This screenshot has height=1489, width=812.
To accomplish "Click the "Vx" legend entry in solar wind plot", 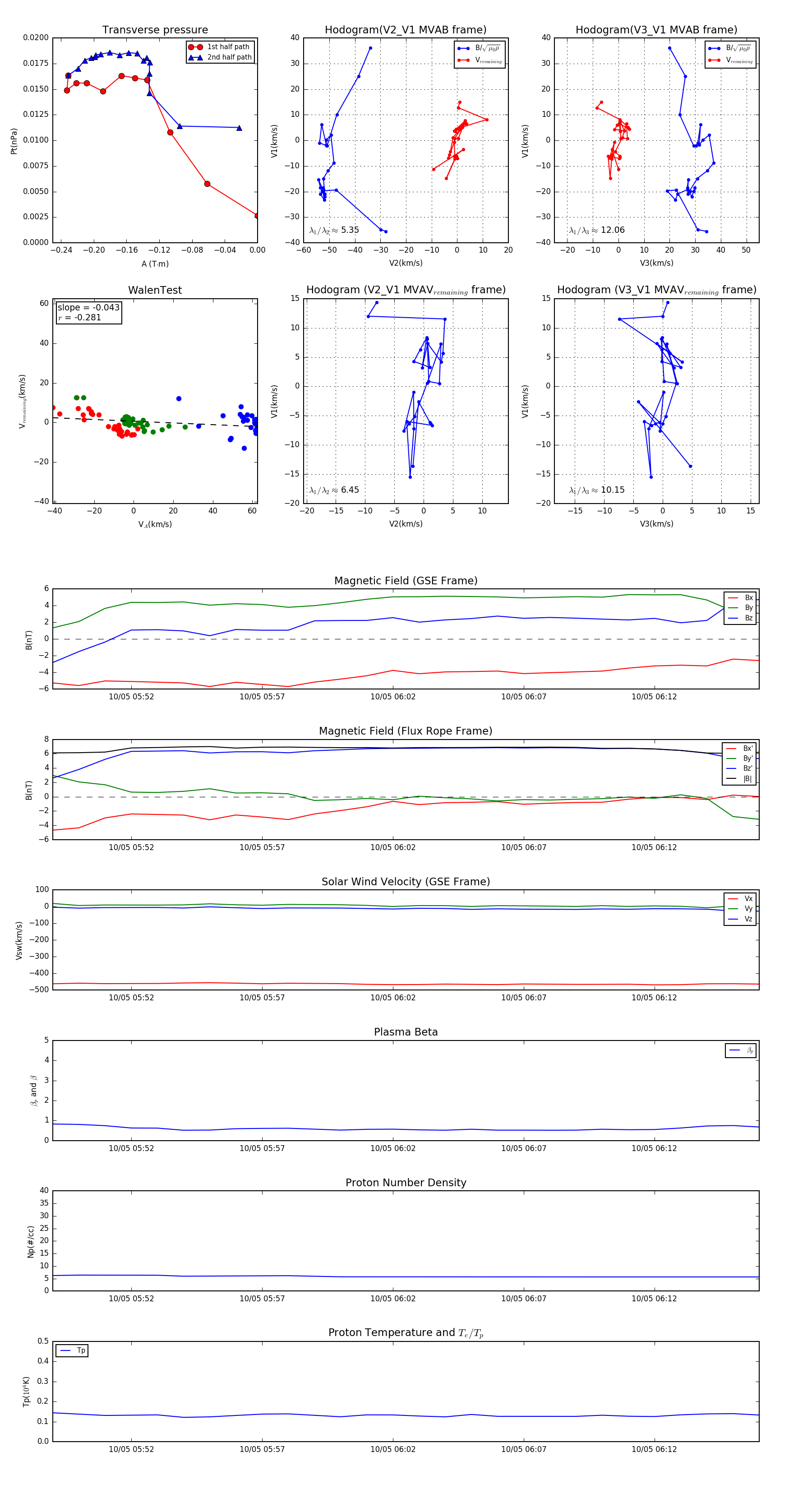I will (x=740, y=899).
